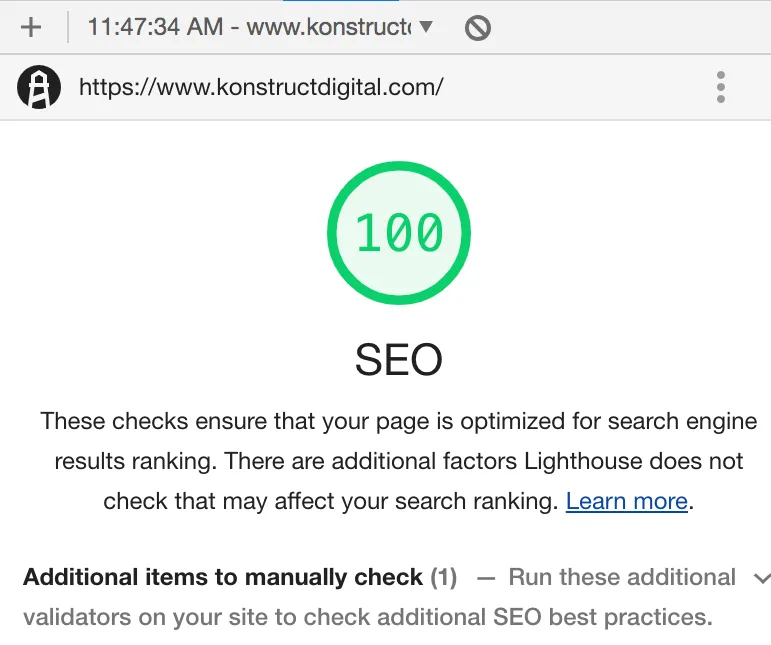Open the three-dot tools menu
The image size is (771, 645).
[720, 87]
